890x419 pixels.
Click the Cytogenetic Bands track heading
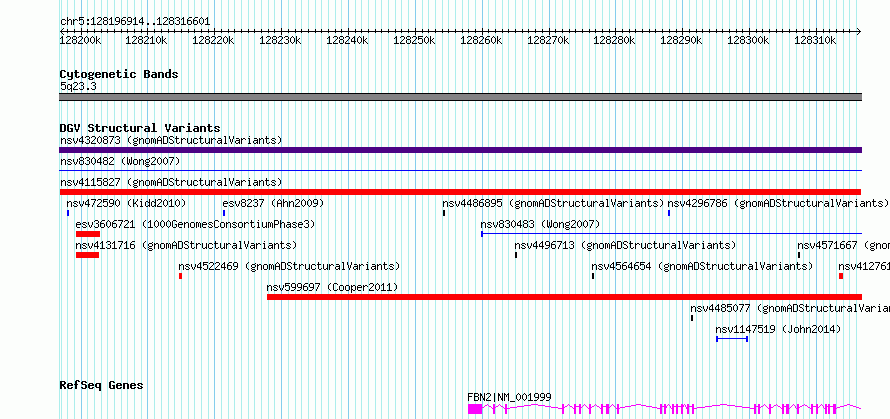[119, 74]
